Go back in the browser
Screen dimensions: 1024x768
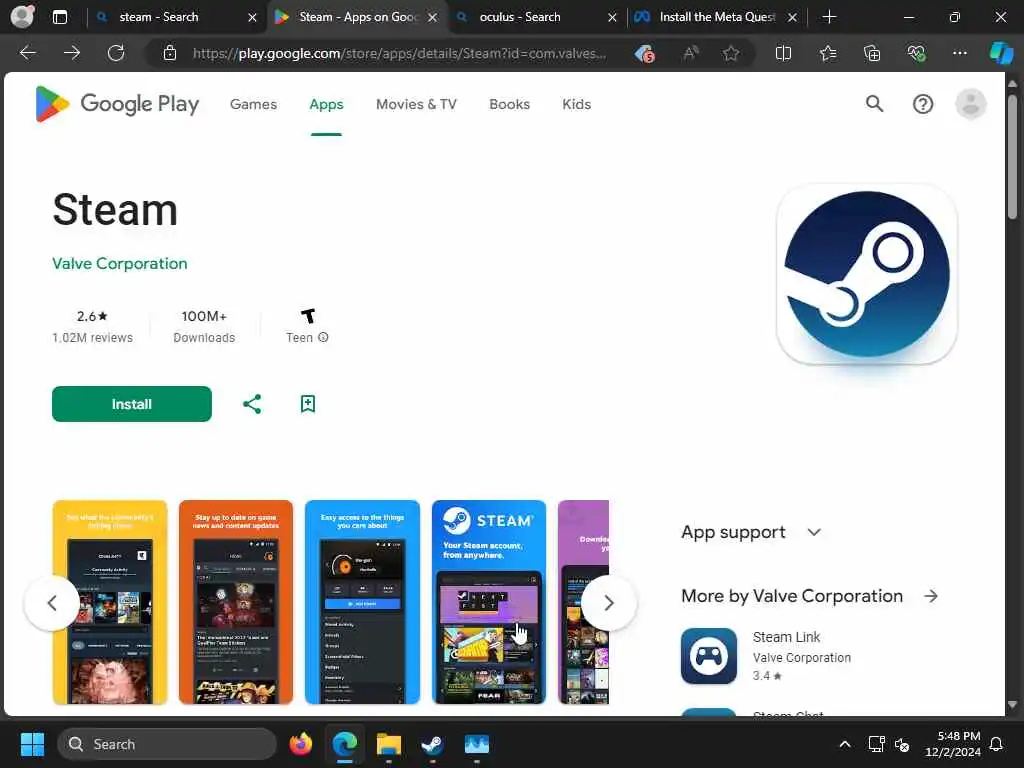[27, 53]
